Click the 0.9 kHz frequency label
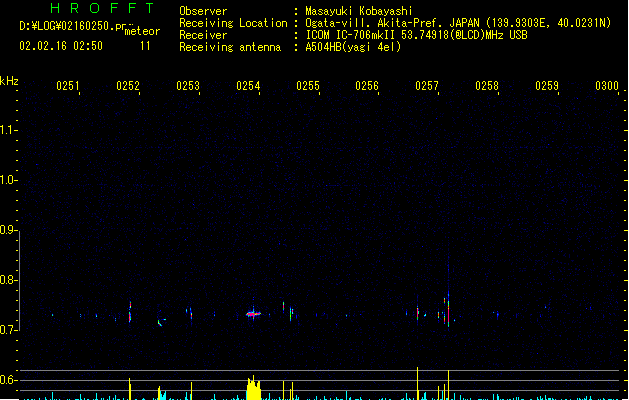Viewport: 629px width, 400px height. (7, 230)
